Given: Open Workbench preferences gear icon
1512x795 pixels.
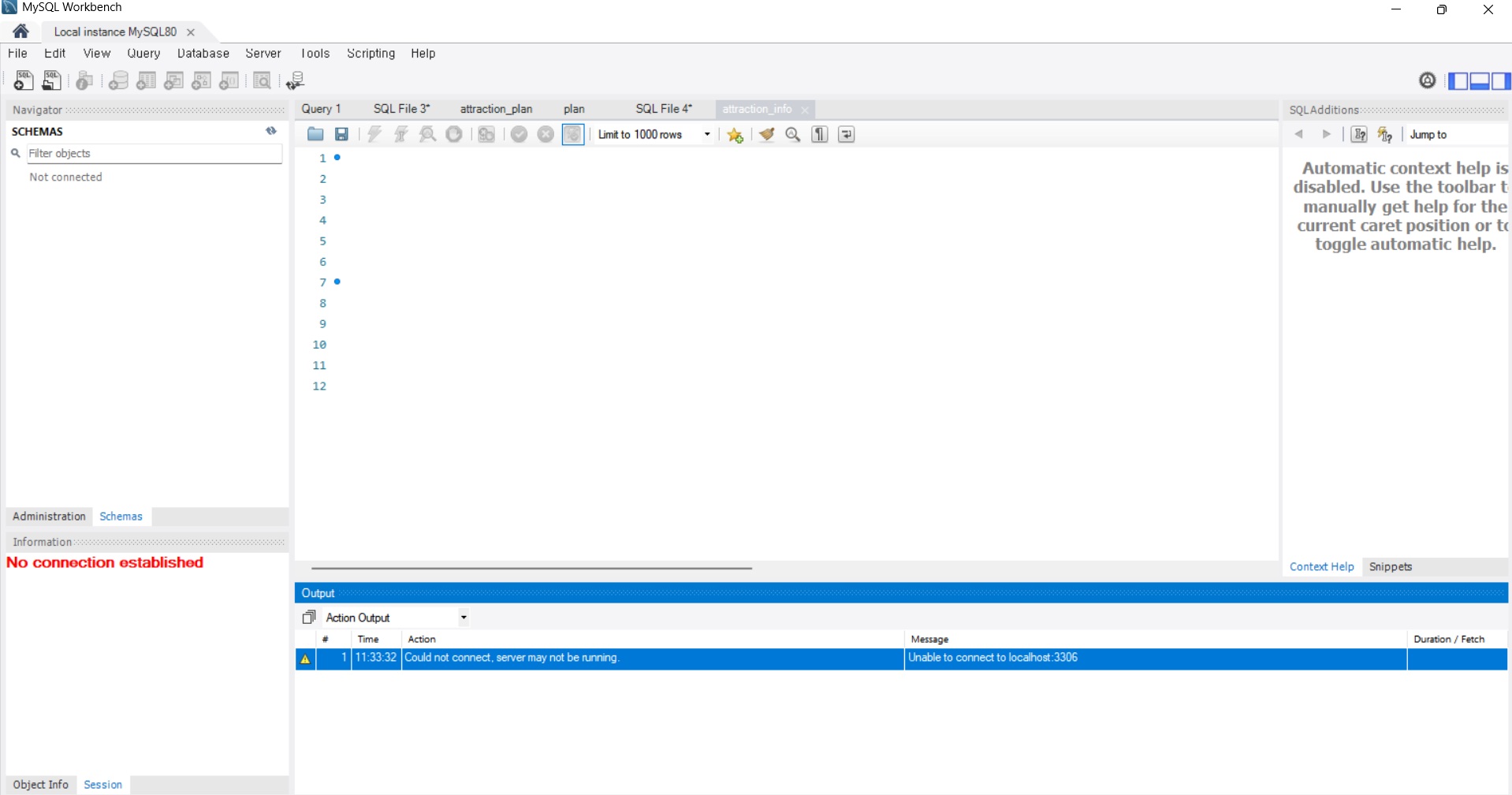Looking at the screenshot, I should coord(1427,80).
